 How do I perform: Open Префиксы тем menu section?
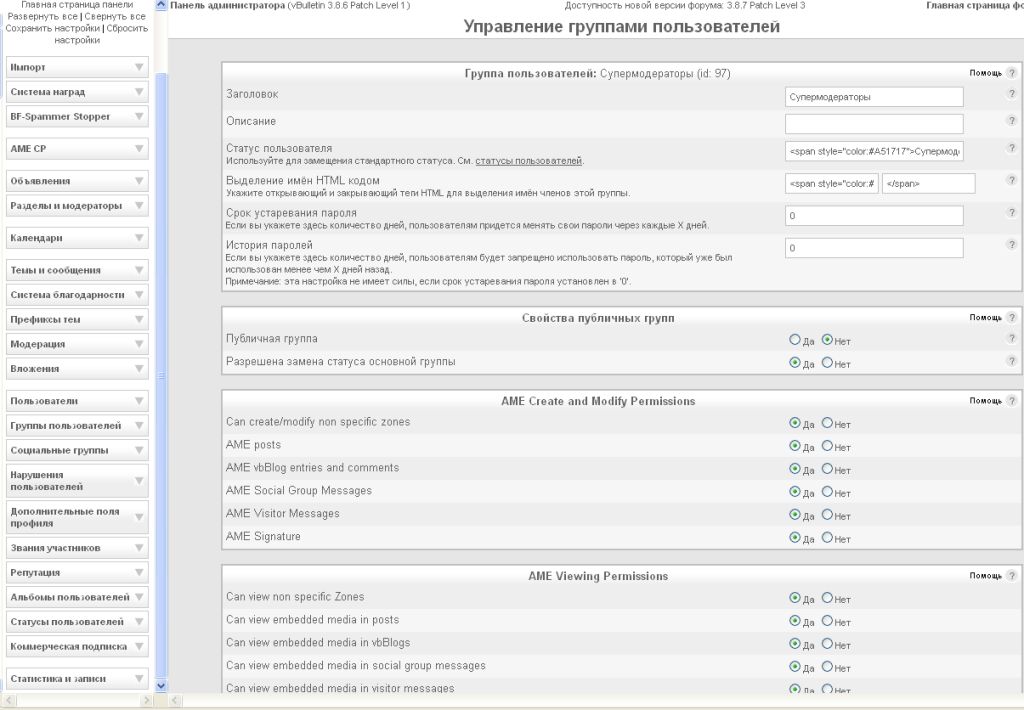click(x=77, y=319)
